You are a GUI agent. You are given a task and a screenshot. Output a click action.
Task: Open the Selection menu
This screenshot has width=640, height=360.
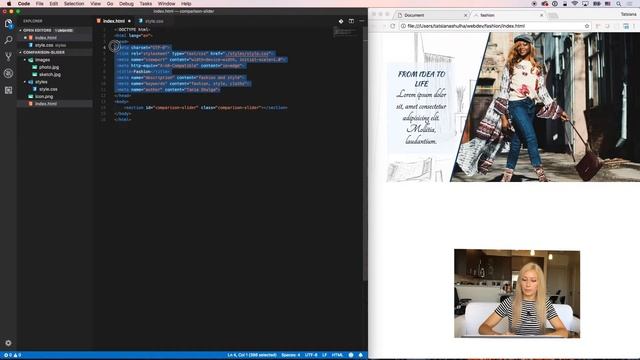74,4
